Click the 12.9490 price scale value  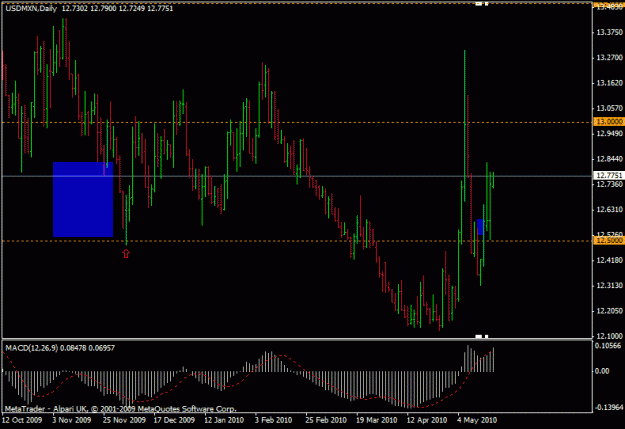609,134
